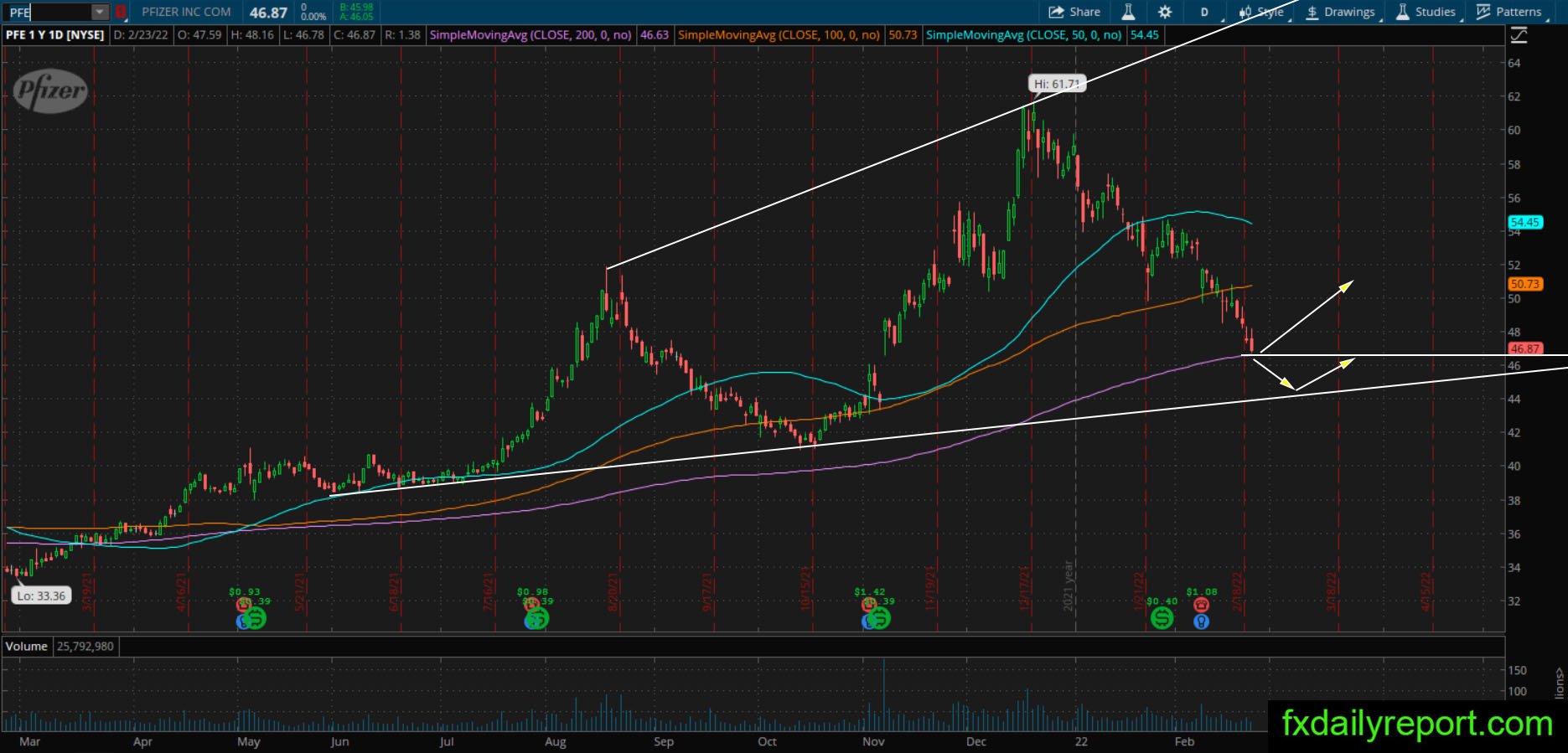This screenshot has height=753, width=1568.
Task: Click the orange 50.73 value in the study header
Action: point(903,35)
